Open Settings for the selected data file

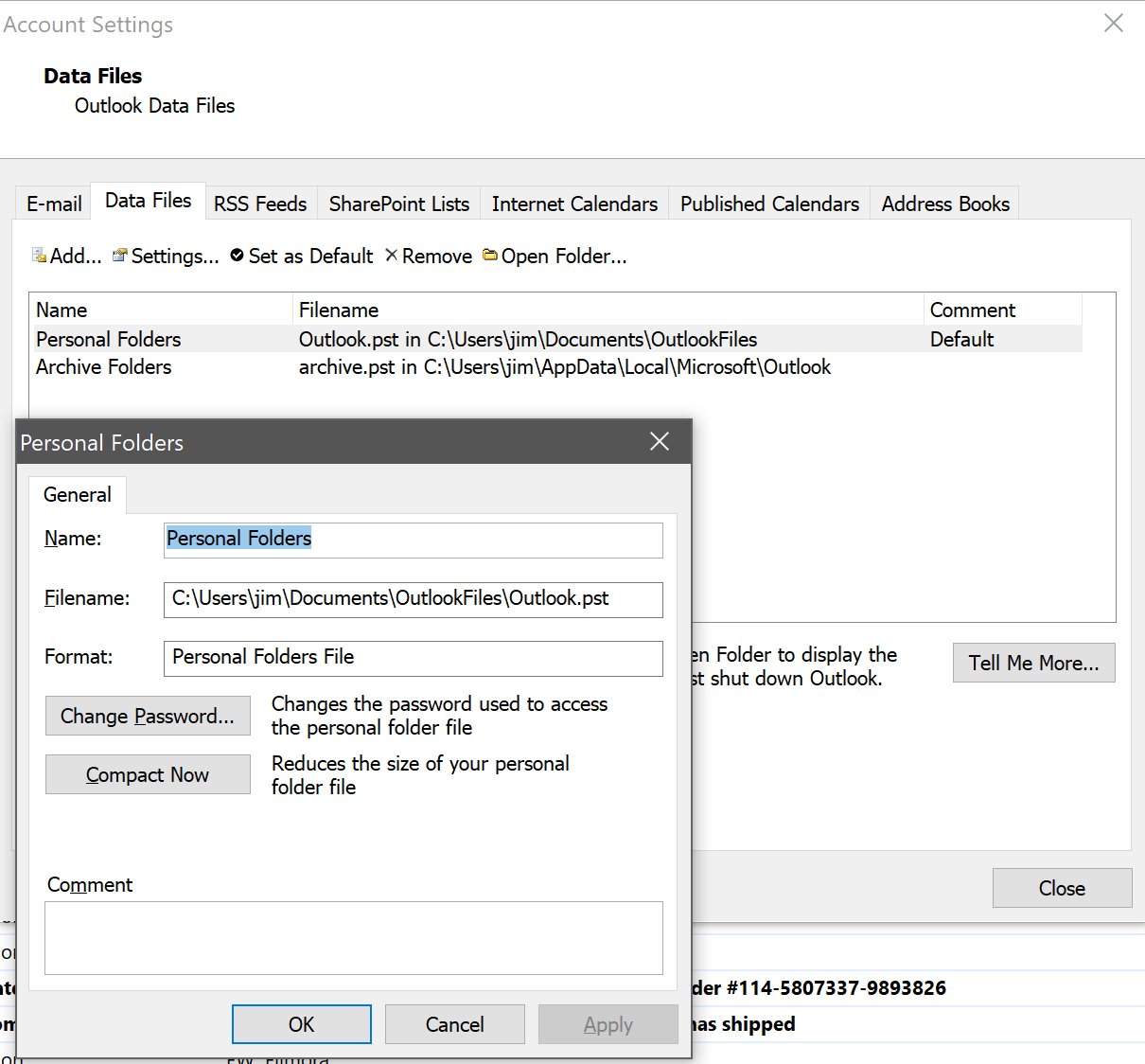pyautogui.click(x=166, y=256)
